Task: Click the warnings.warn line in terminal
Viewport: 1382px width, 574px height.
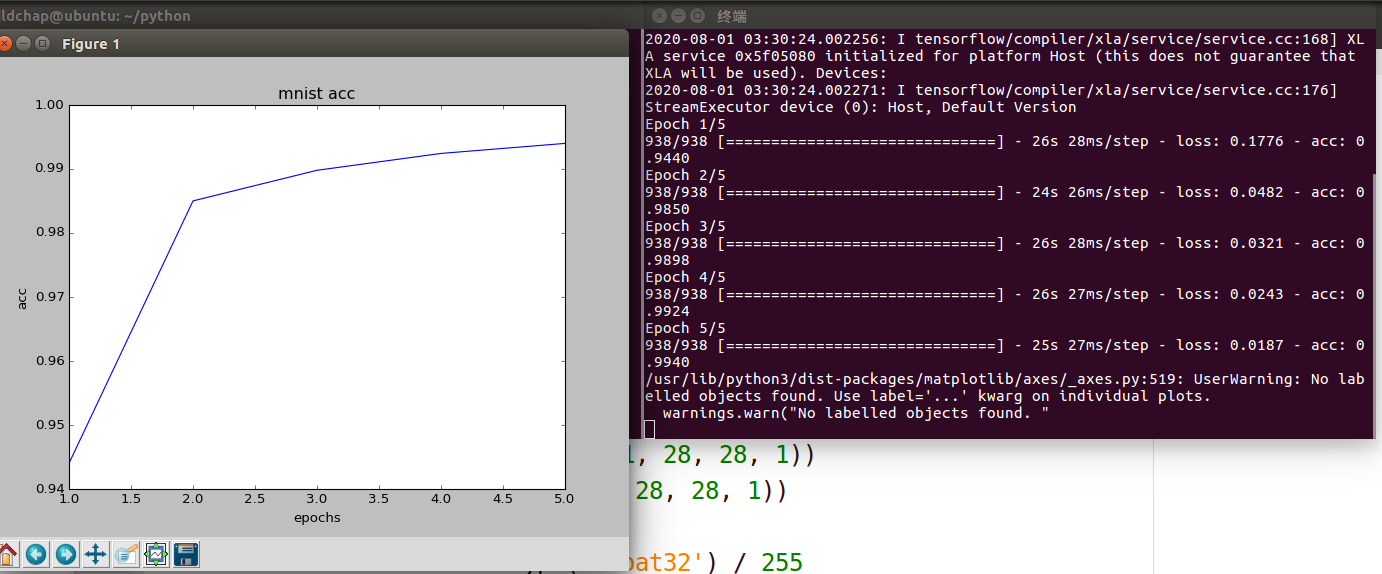Action: coord(855,413)
